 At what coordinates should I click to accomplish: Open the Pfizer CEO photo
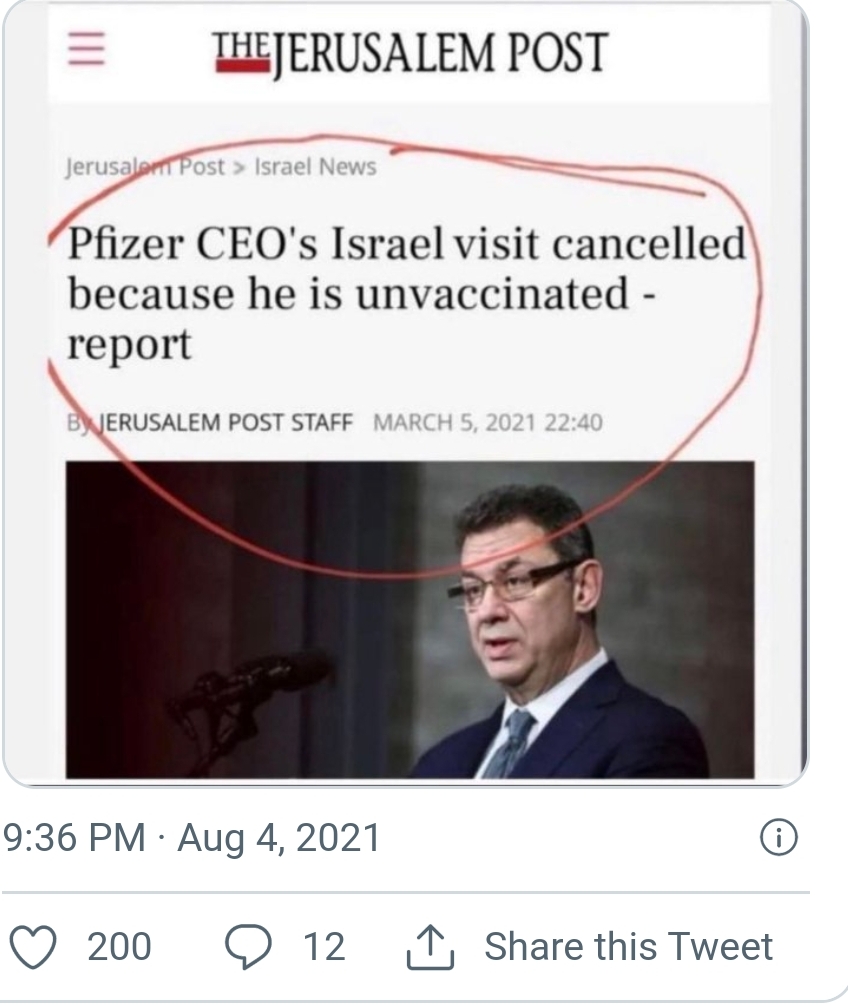coord(410,619)
